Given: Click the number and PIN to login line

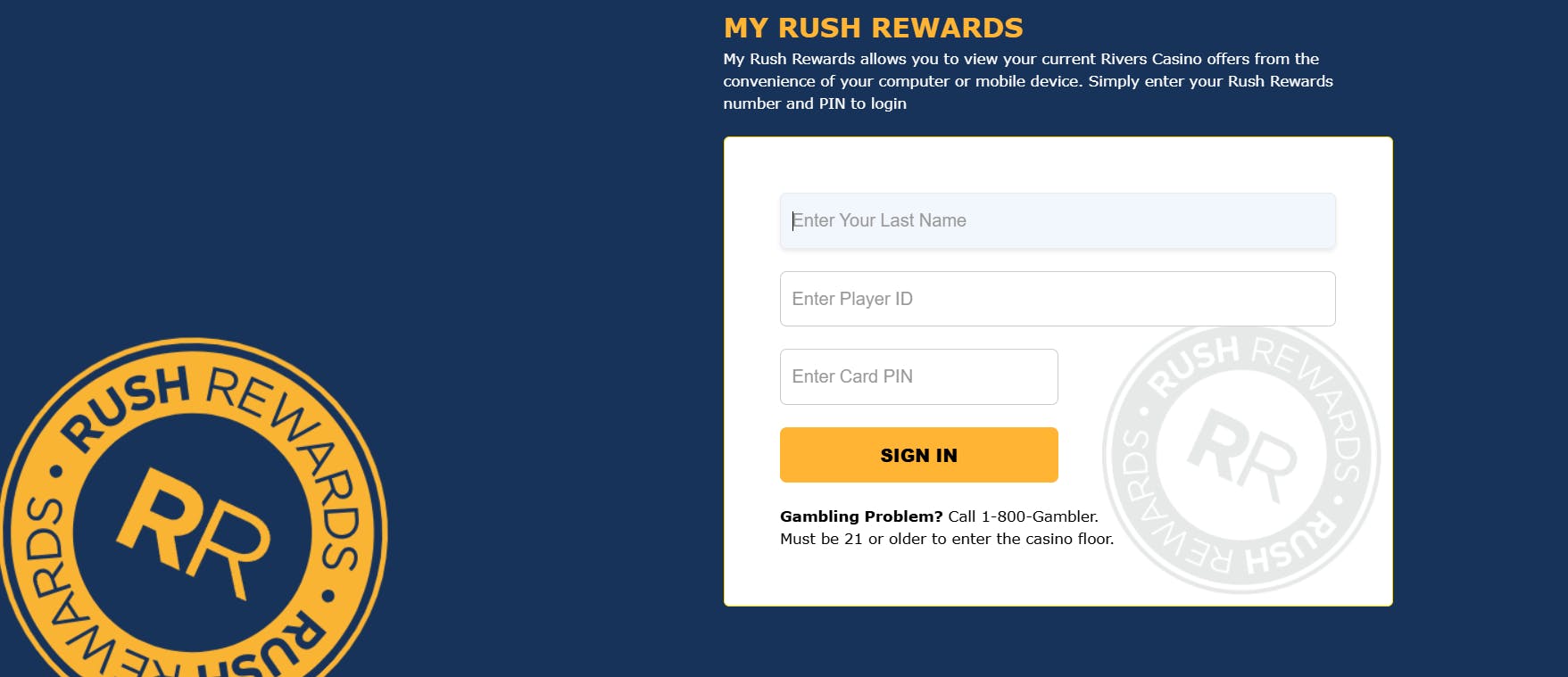Looking at the screenshot, I should coord(815,103).
